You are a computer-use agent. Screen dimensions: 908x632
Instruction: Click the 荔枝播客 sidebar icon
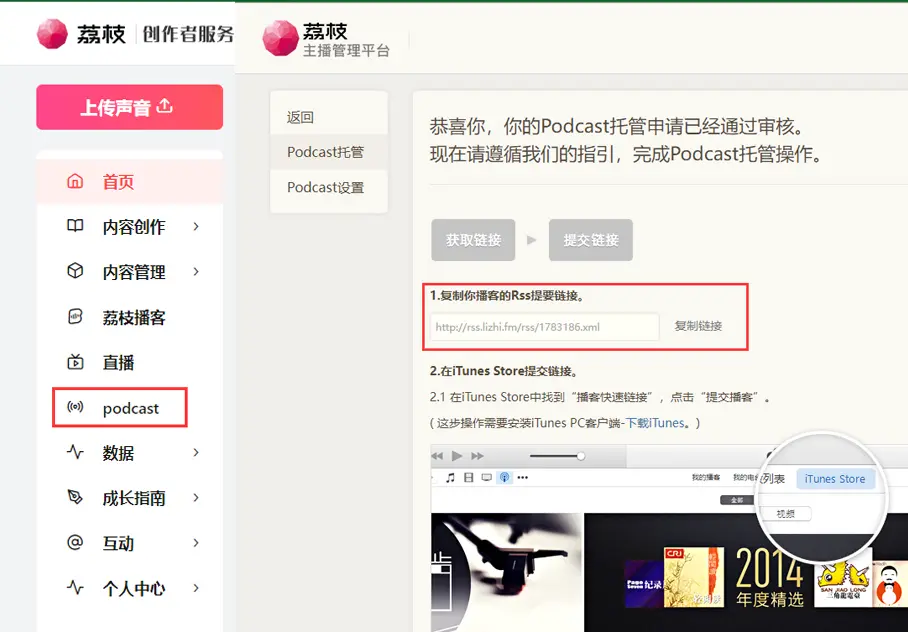click(x=75, y=317)
